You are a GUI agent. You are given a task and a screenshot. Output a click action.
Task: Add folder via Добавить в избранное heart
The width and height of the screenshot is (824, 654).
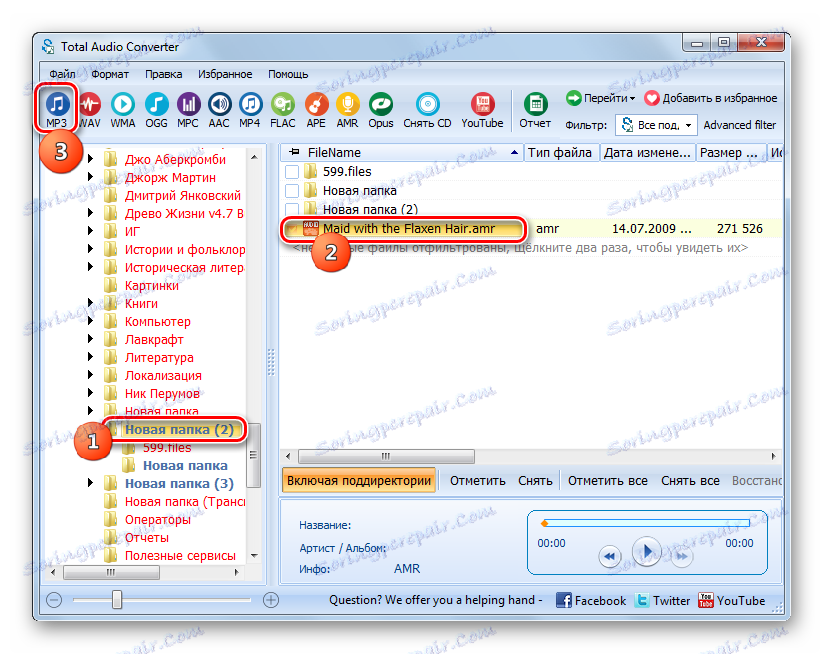(x=652, y=98)
